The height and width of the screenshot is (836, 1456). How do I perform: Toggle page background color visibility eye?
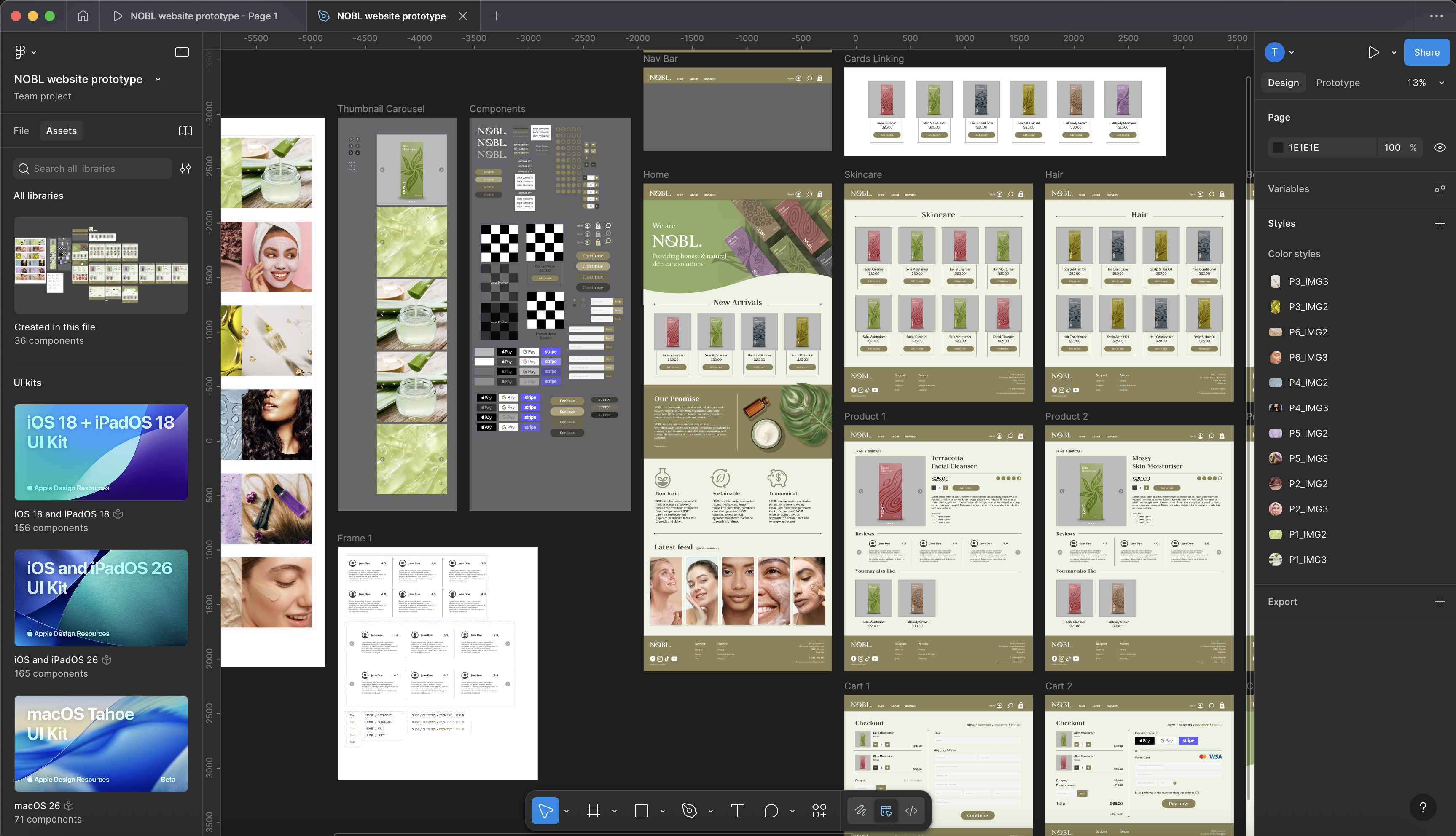(1439, 147)
